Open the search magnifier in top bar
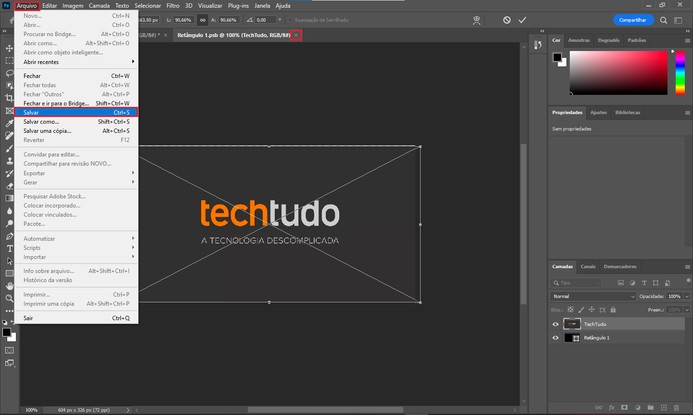The image size is (693, 415). [663, 20]
